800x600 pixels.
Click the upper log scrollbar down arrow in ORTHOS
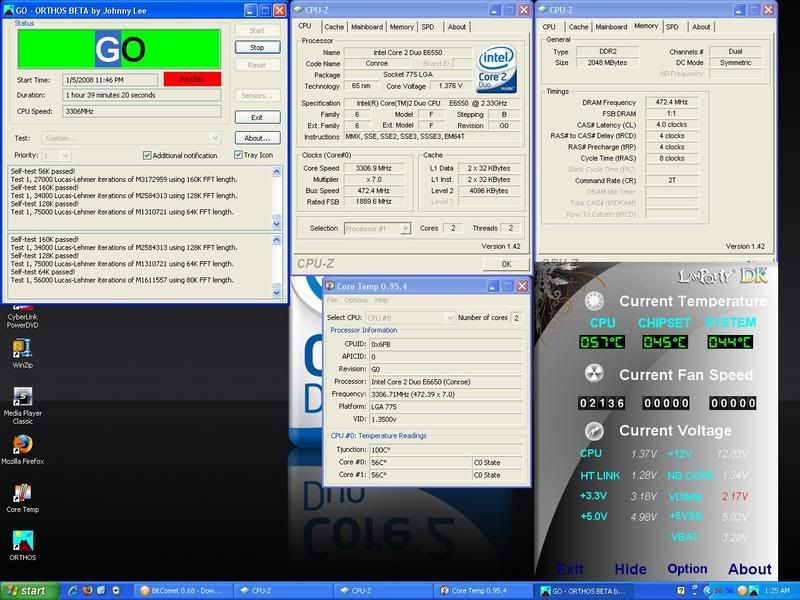pyautogui.click(x=277, y=223)
